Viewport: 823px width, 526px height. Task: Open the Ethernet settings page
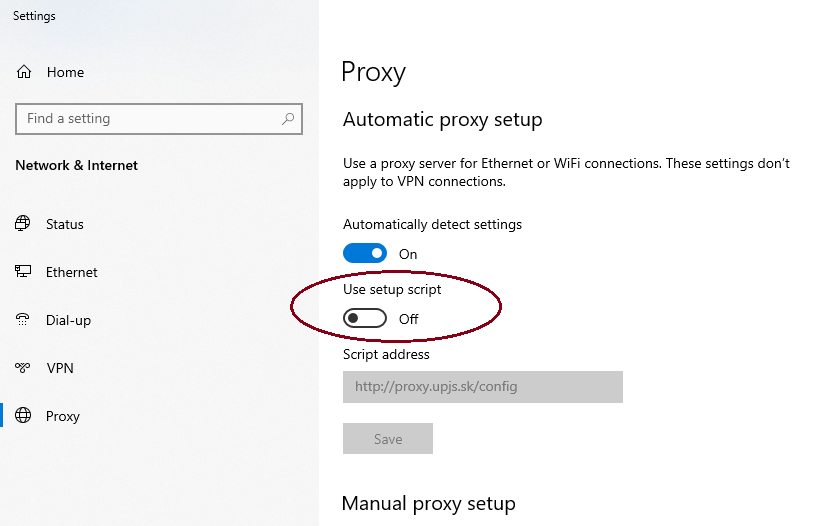coord(71,272)
